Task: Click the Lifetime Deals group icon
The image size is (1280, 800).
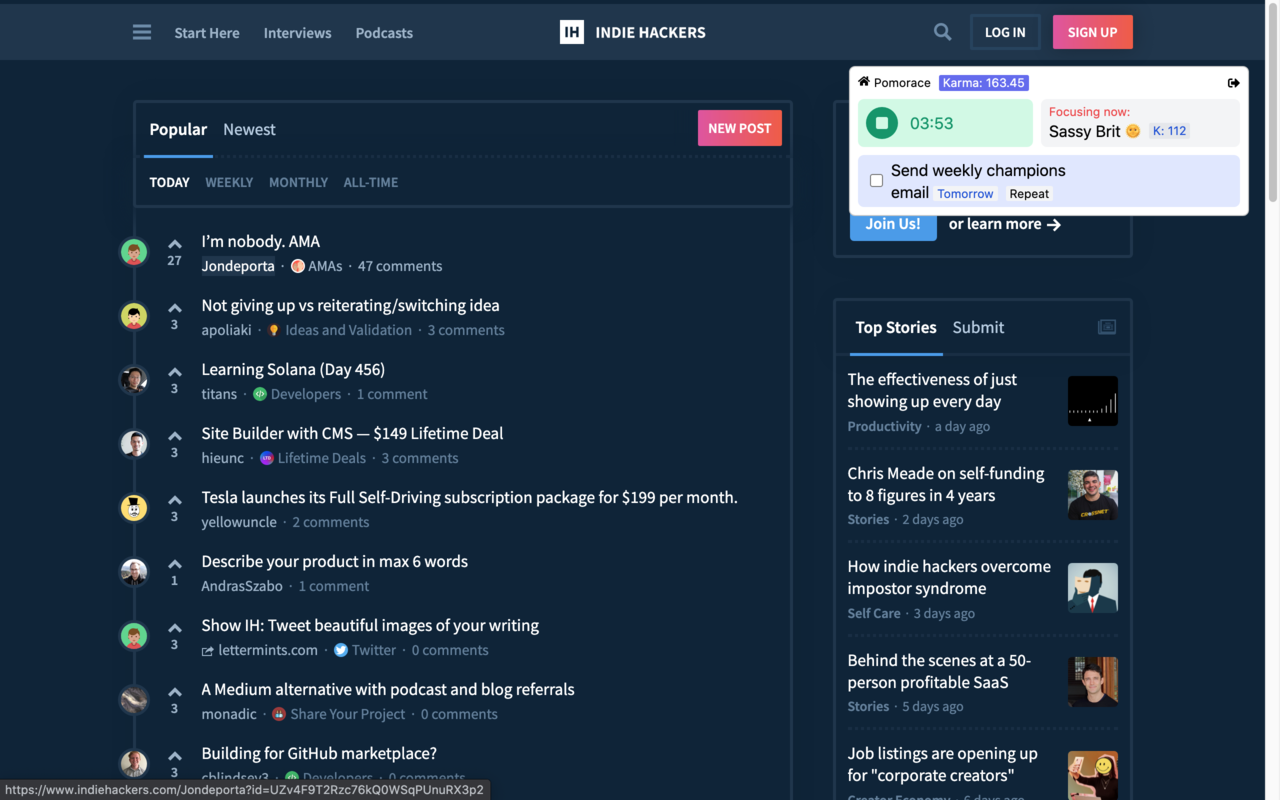Action: click(267, 458)
